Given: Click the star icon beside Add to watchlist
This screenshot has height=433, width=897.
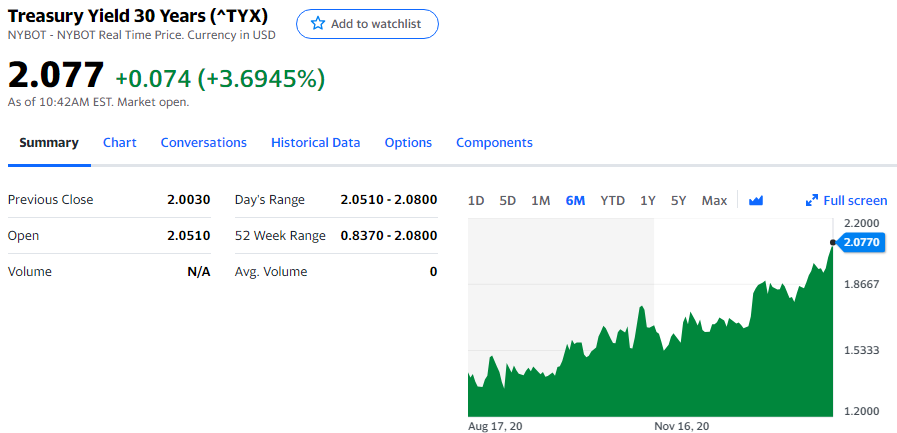Looking at the screenshot, I should (x=318, y=24).
